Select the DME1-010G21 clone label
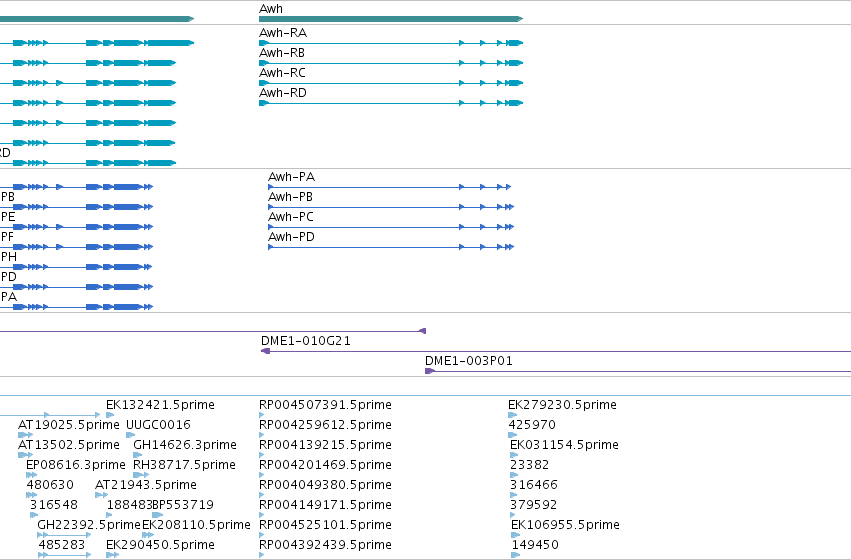This screenshot has width=851, height=560. tap(306, 341)
